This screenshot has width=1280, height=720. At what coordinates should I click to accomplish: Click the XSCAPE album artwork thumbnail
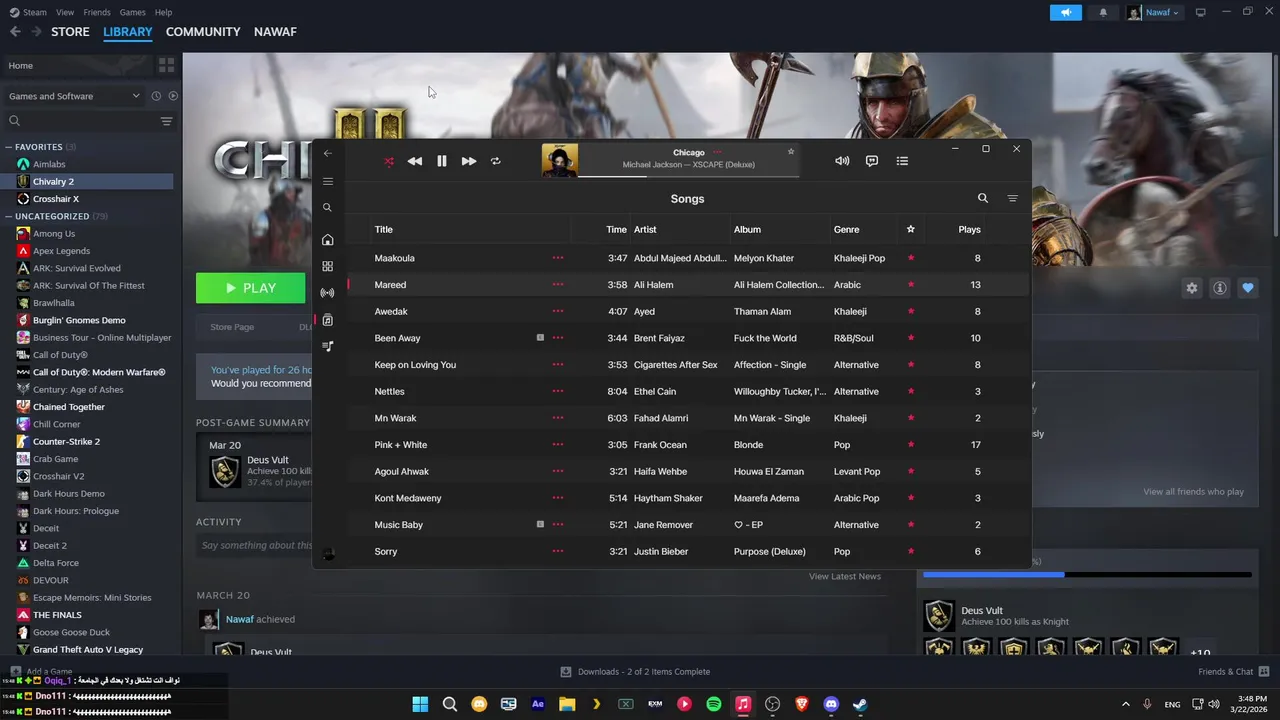point(560,160)
